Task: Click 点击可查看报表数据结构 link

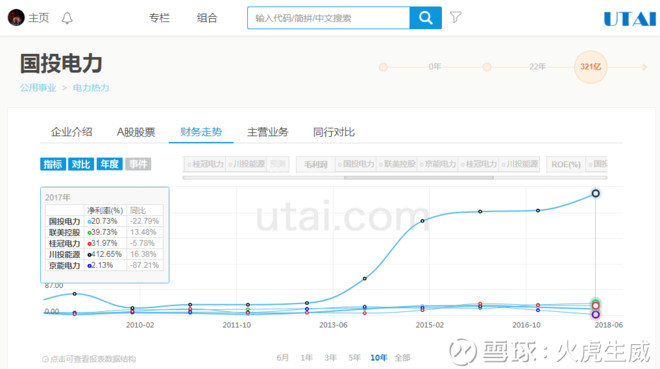Action: (x=93, y=359)
